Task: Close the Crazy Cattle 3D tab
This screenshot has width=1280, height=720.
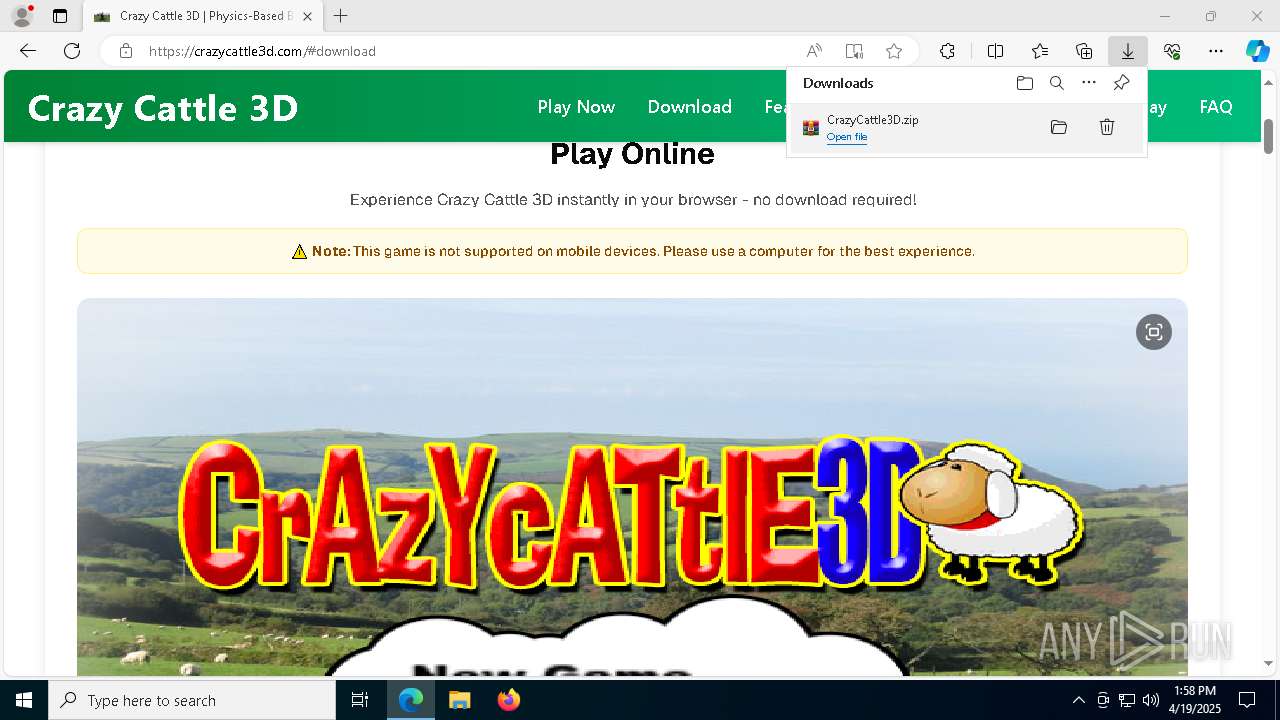Action: click(307, 16)
